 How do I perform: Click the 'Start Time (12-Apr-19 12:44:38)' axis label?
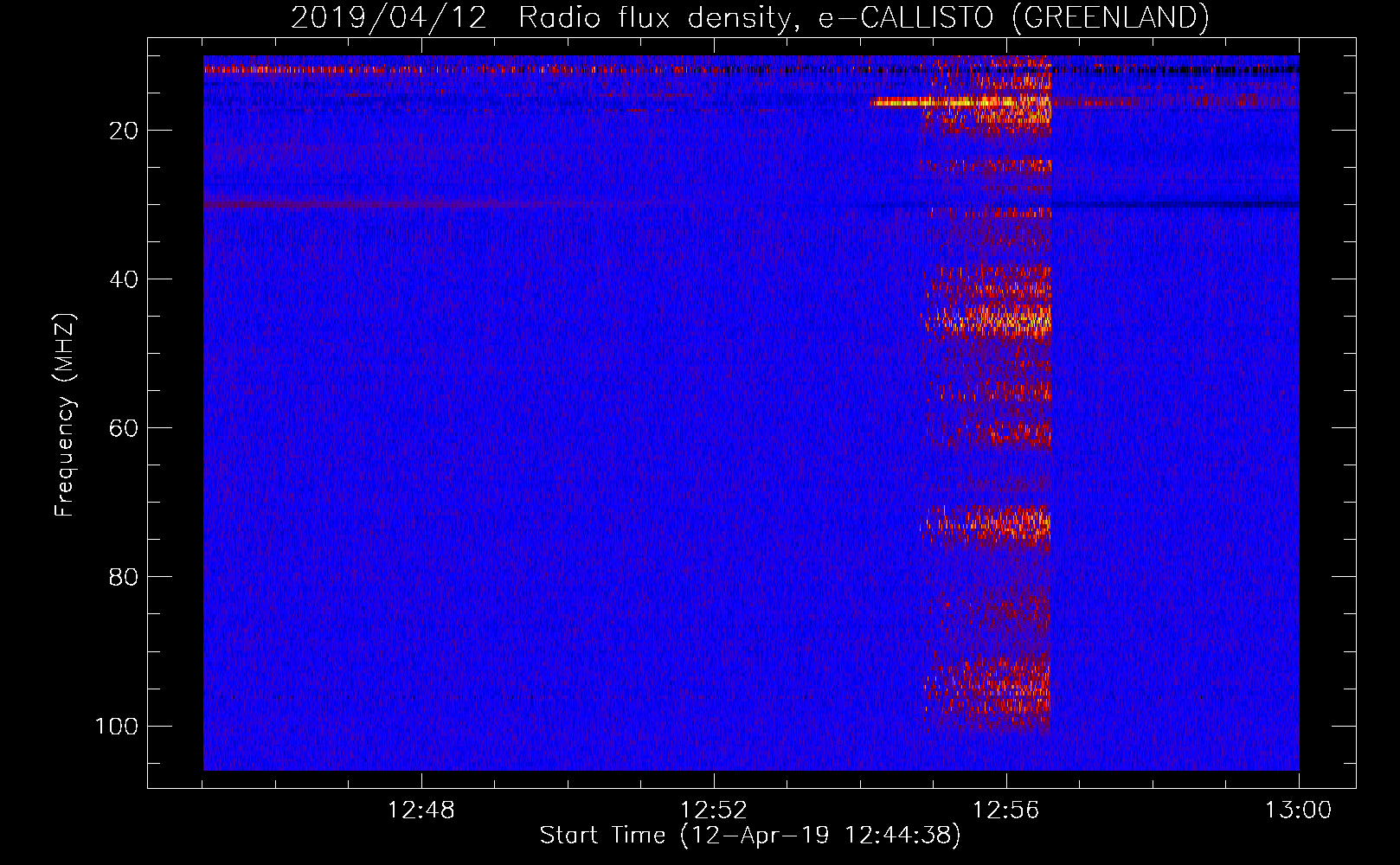750,836
